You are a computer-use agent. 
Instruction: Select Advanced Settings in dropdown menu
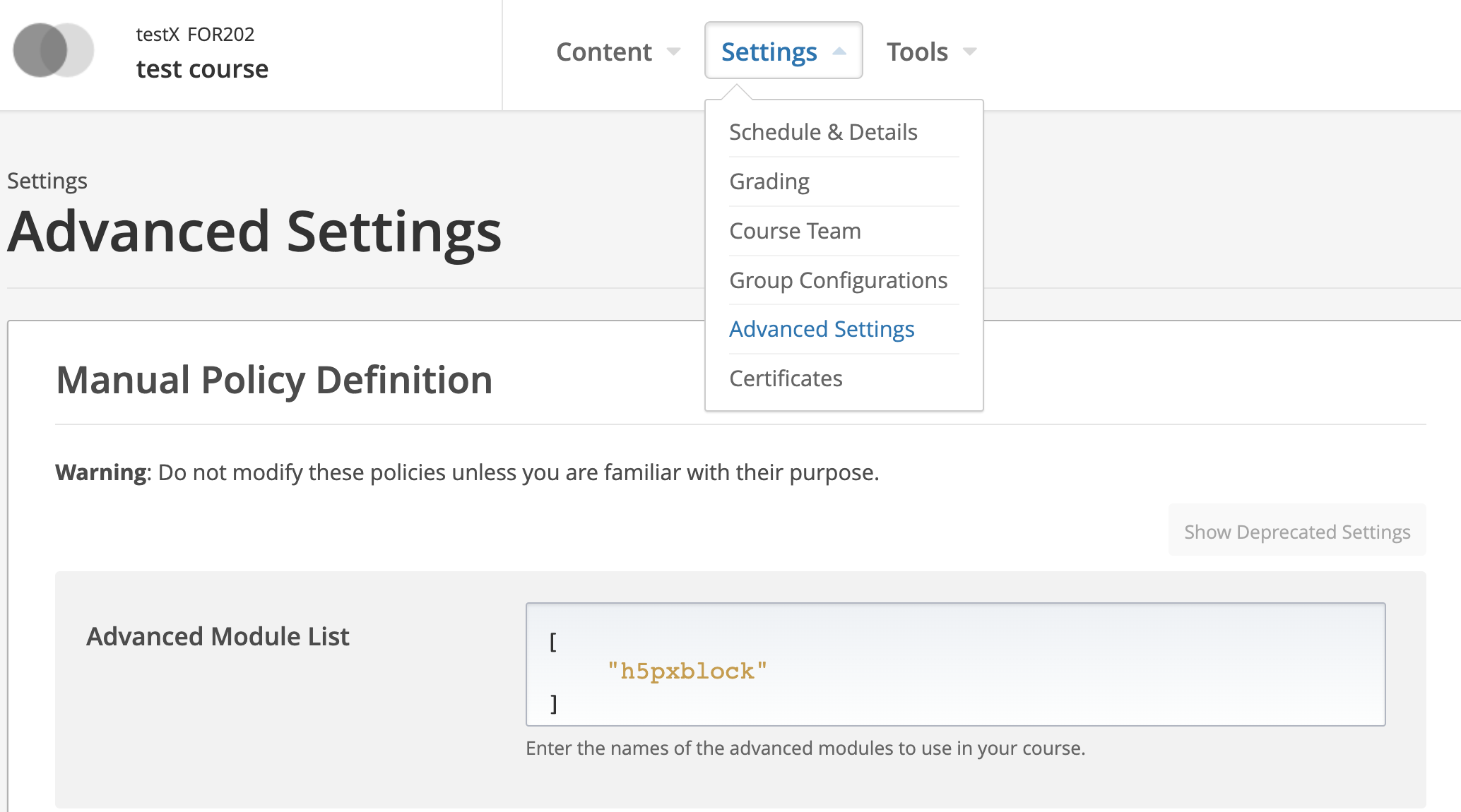[822, 329]
